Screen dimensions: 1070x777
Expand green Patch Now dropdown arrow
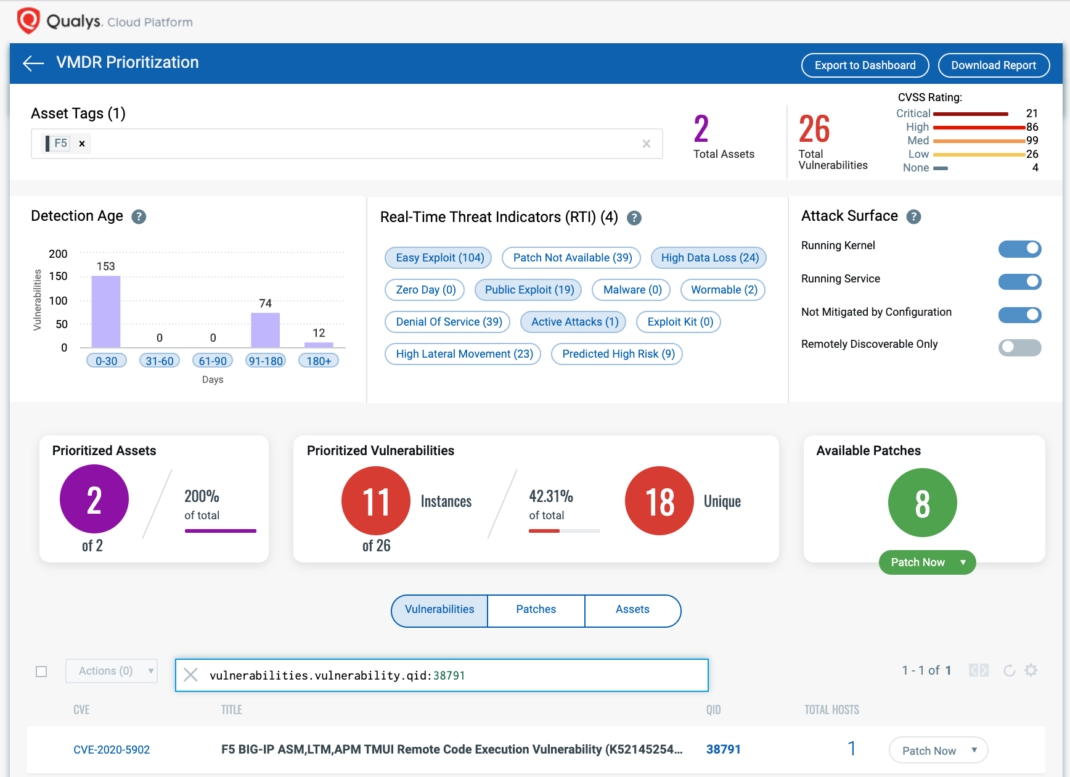coord(963,563)
